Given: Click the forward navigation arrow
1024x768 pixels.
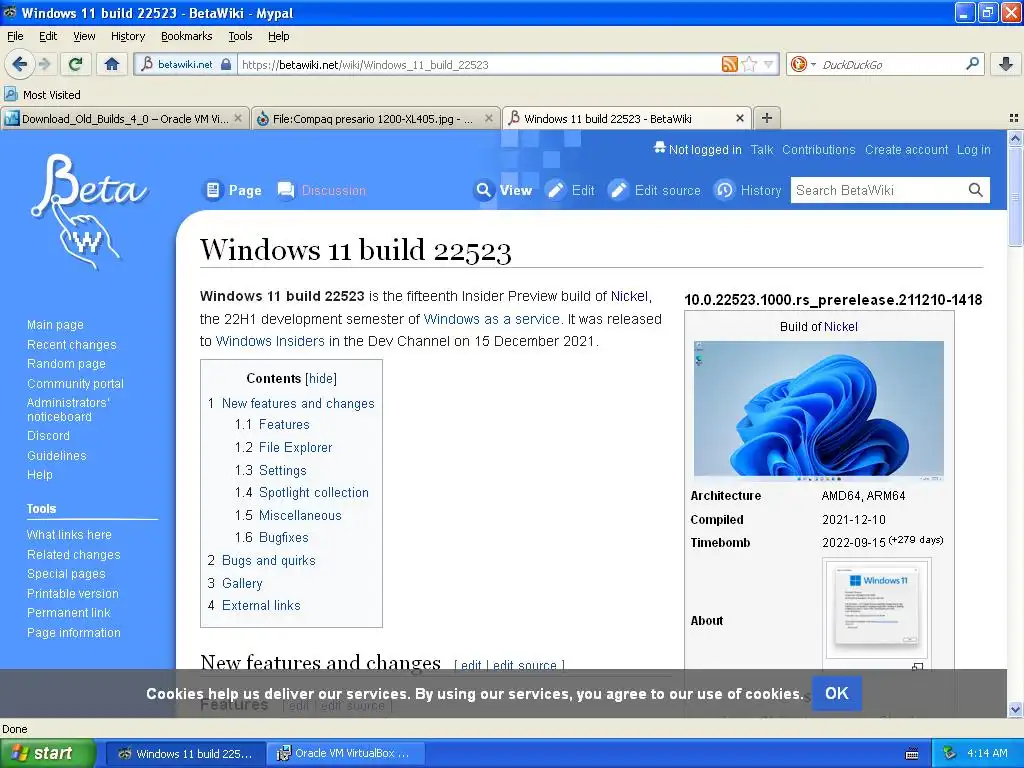Looking at the screenshot, I should [x=44, y=64].
